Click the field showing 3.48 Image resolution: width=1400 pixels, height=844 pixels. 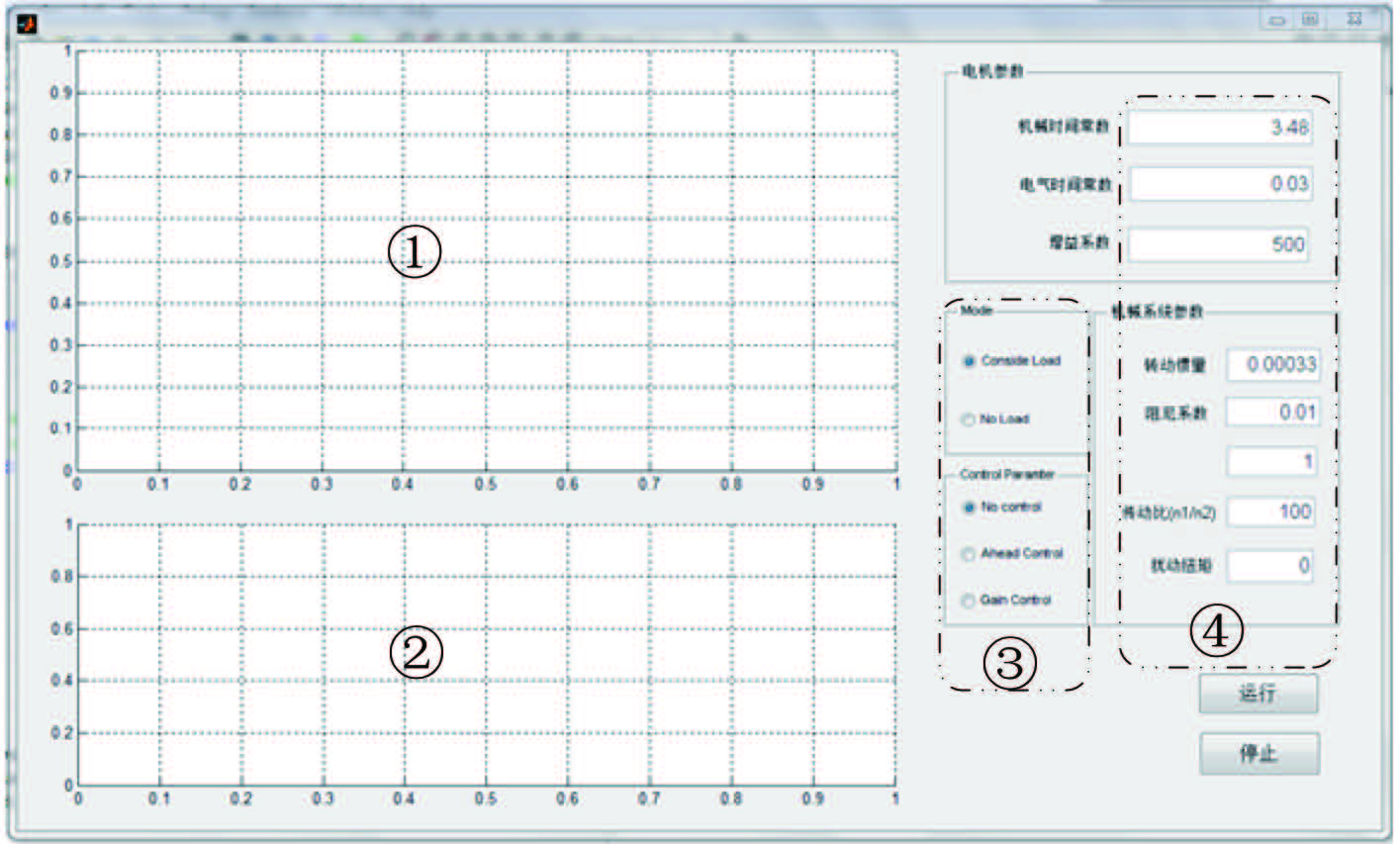[1219, 128]
